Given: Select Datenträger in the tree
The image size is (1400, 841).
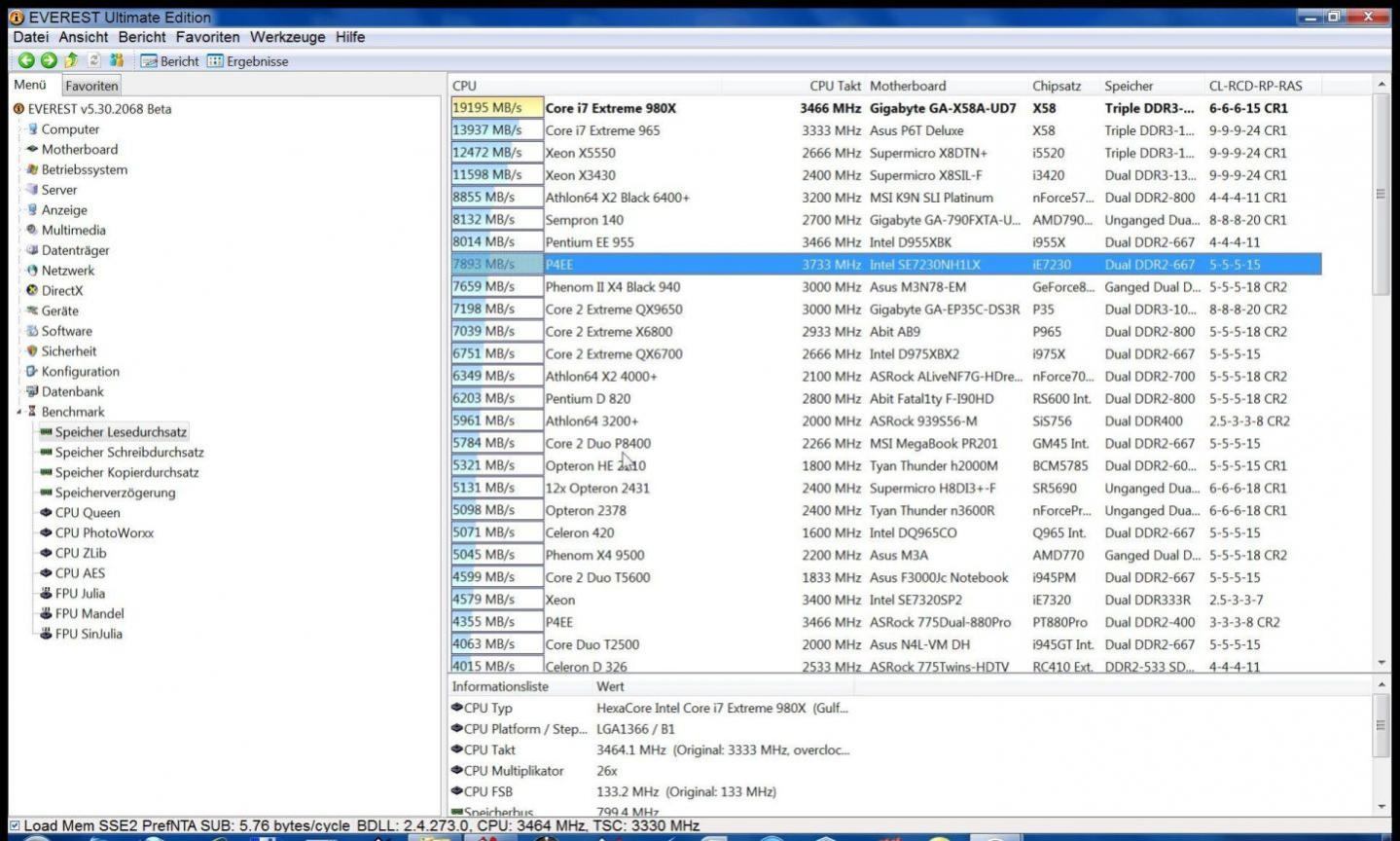Looking at the screenshot, I should [x=68, y=250].
